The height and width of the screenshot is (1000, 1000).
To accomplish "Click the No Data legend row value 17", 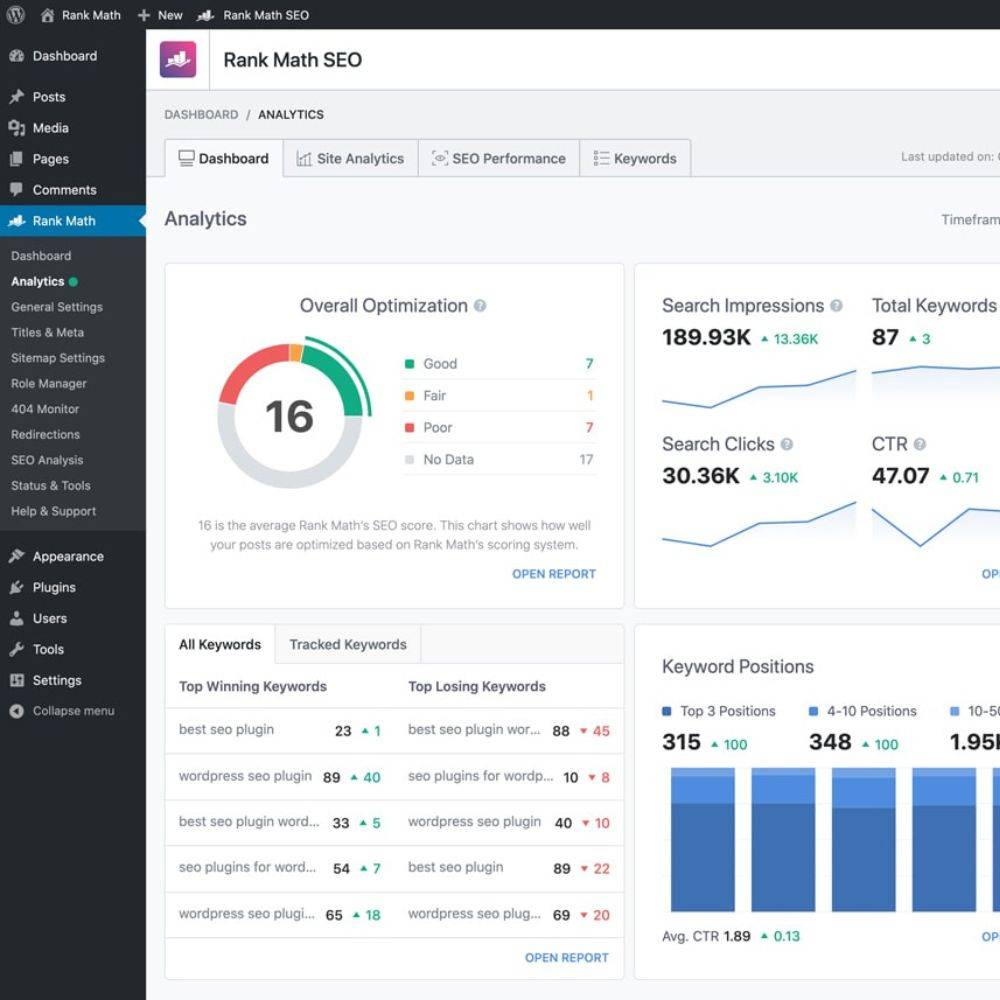I will [586, 460].
